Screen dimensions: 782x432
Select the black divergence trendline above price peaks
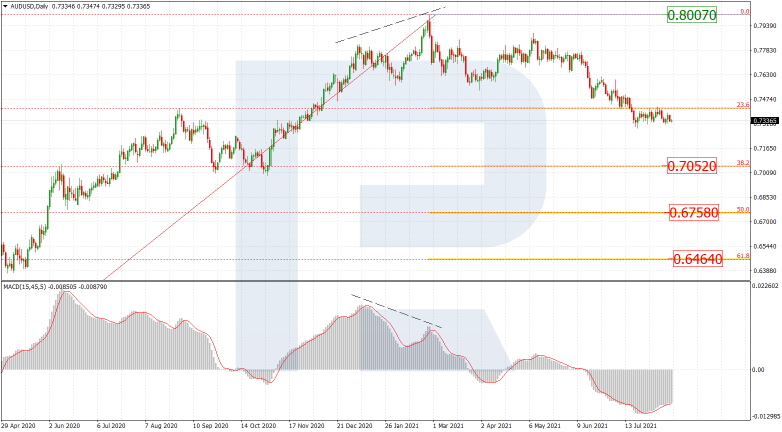tap(390, 25)
